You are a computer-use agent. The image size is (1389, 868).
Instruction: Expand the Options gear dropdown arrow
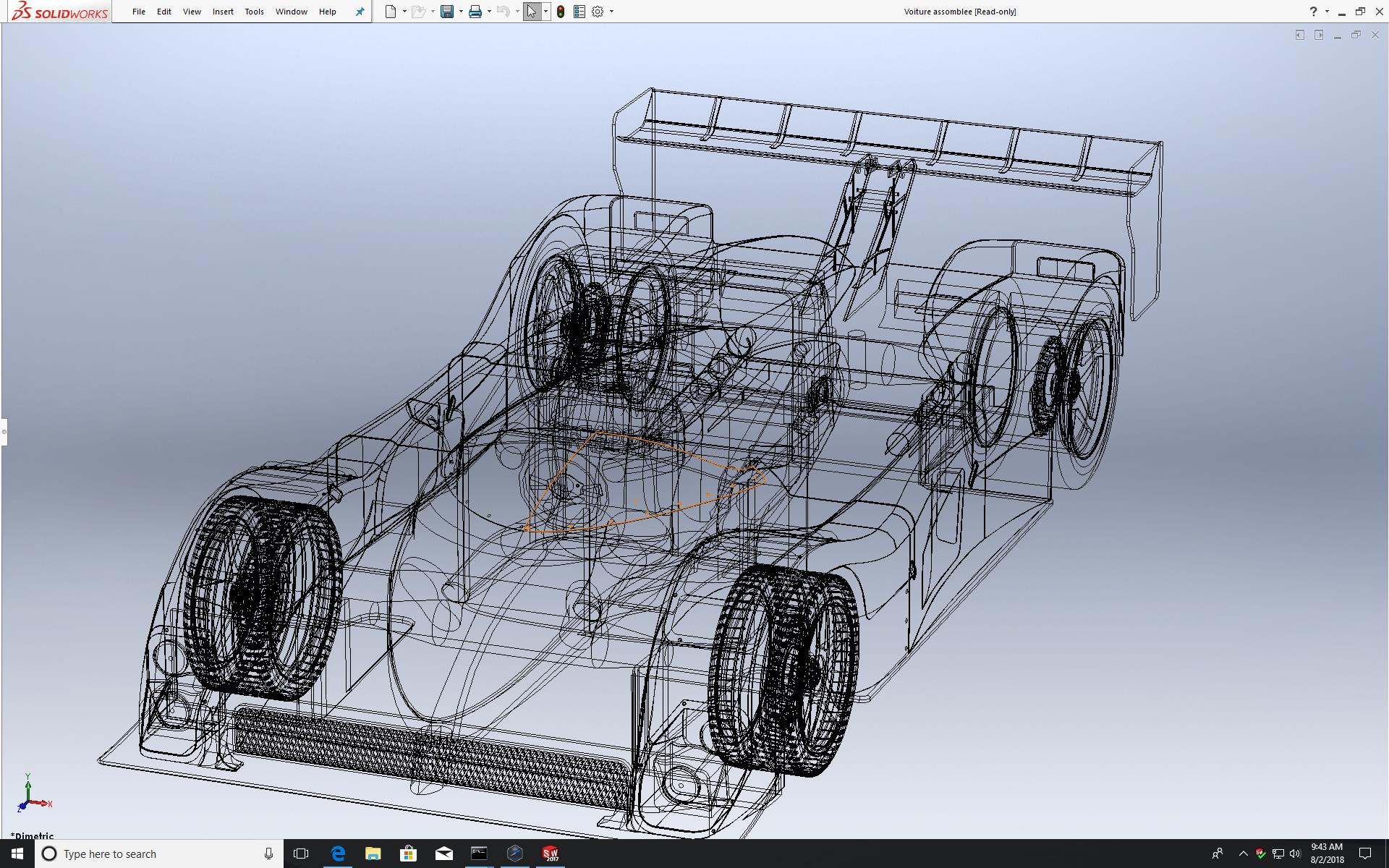(611, 12)
